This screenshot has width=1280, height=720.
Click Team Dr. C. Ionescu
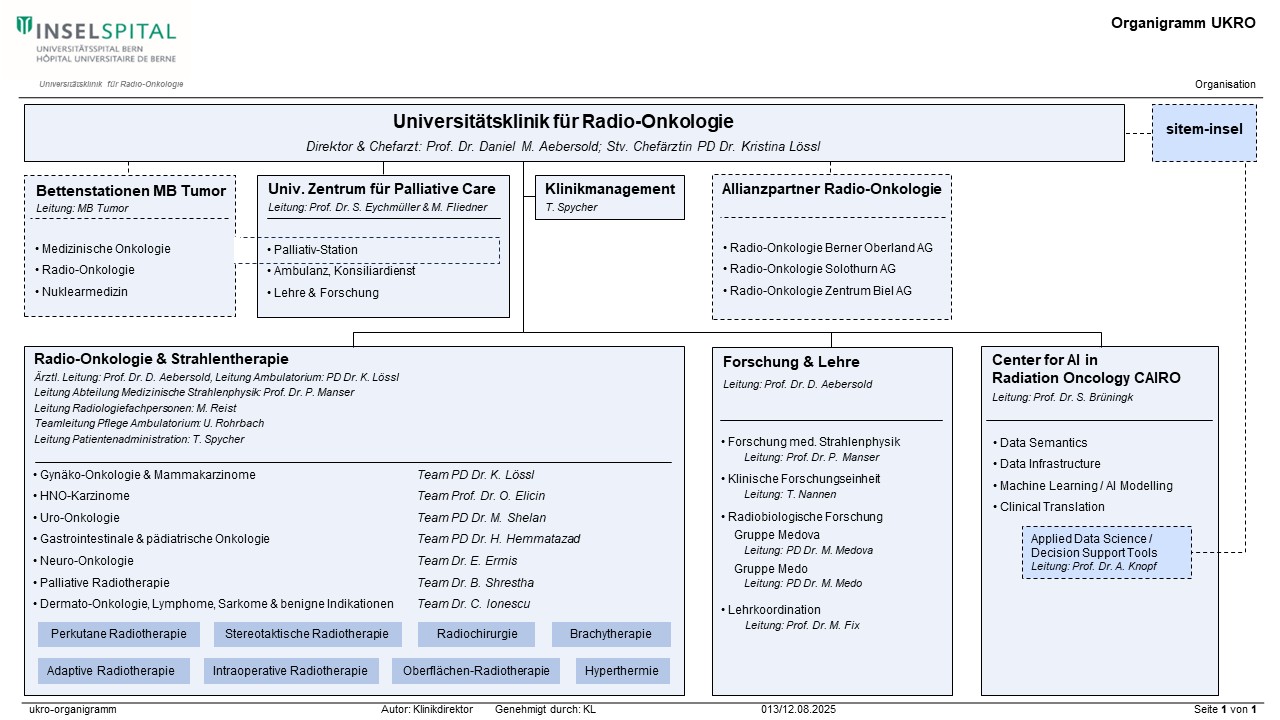click(x=474, y=604)
